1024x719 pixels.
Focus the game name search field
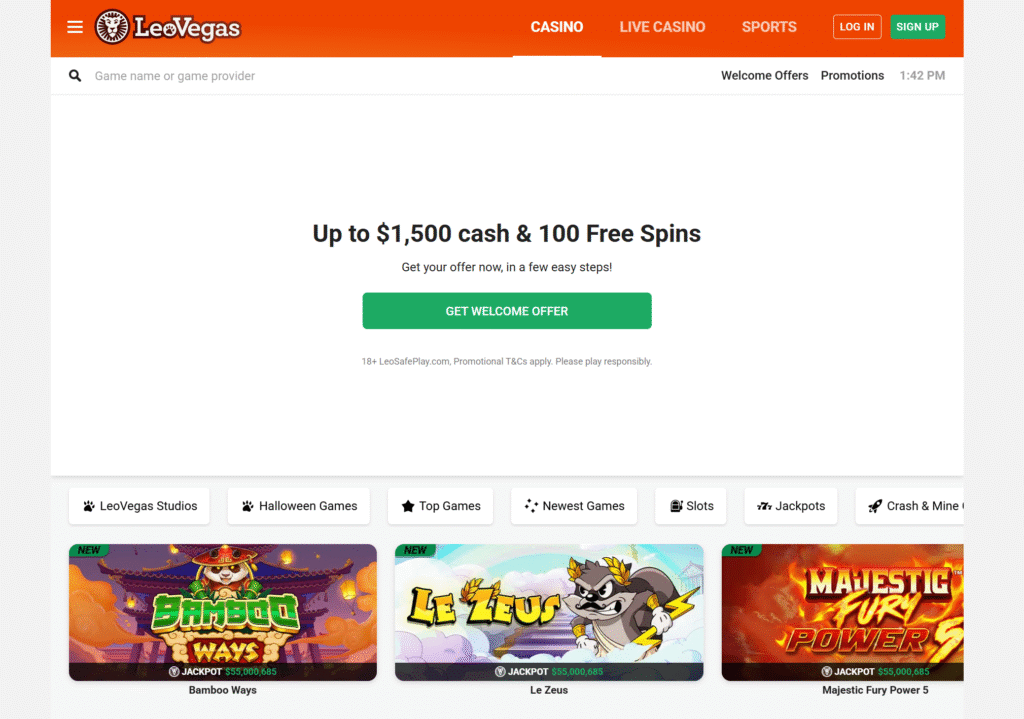point(392,76)
